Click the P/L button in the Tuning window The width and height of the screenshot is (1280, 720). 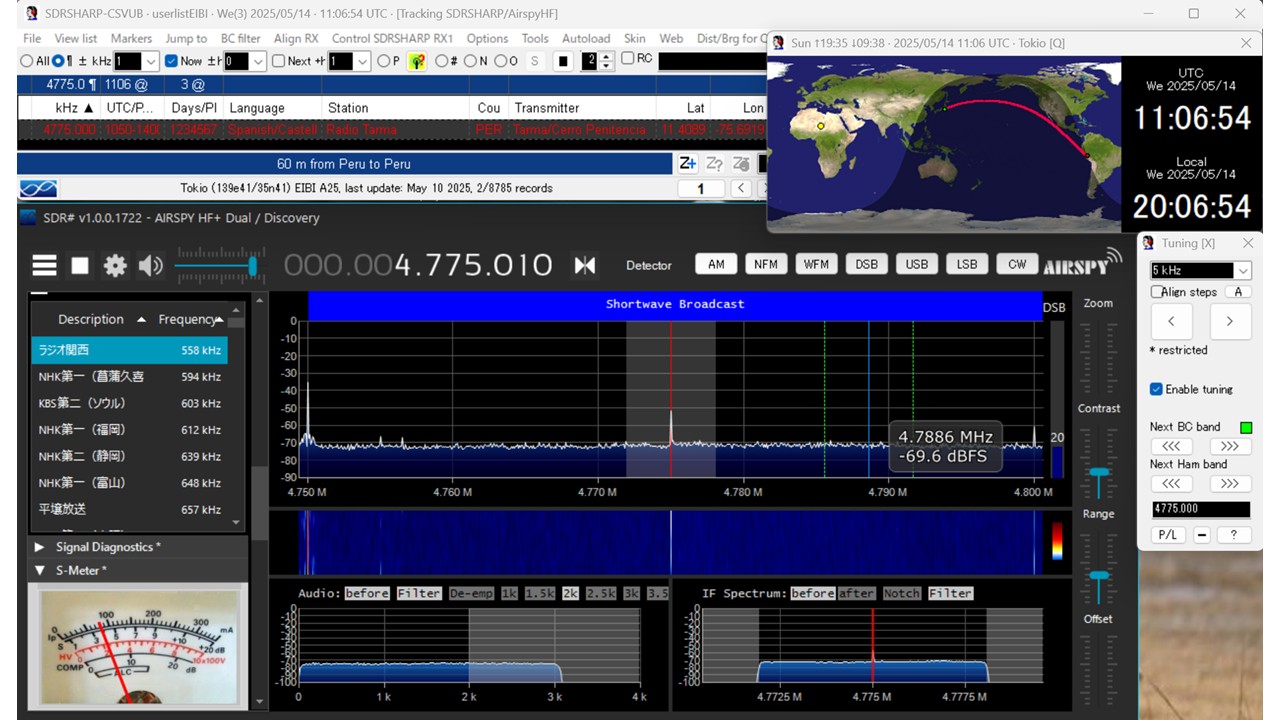[1167, 535]
